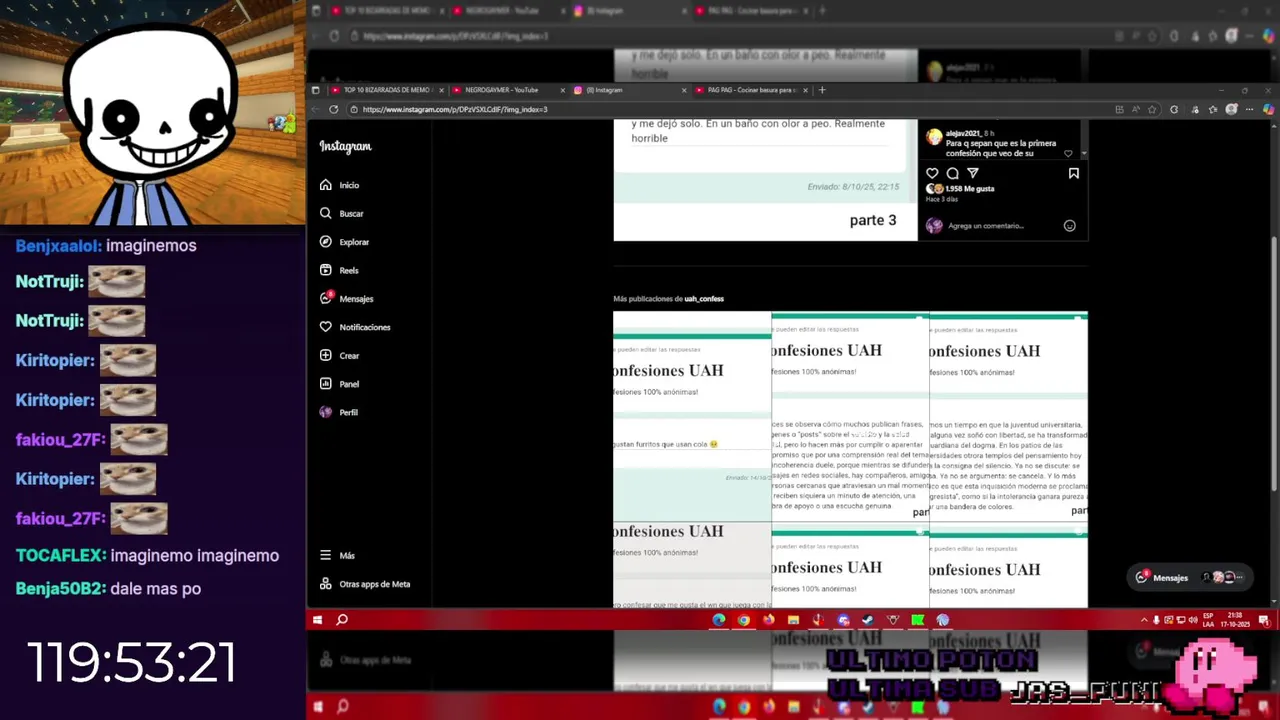Click the favorites star in address bar
The image size is (1280, 720).
pos(1152,109)
